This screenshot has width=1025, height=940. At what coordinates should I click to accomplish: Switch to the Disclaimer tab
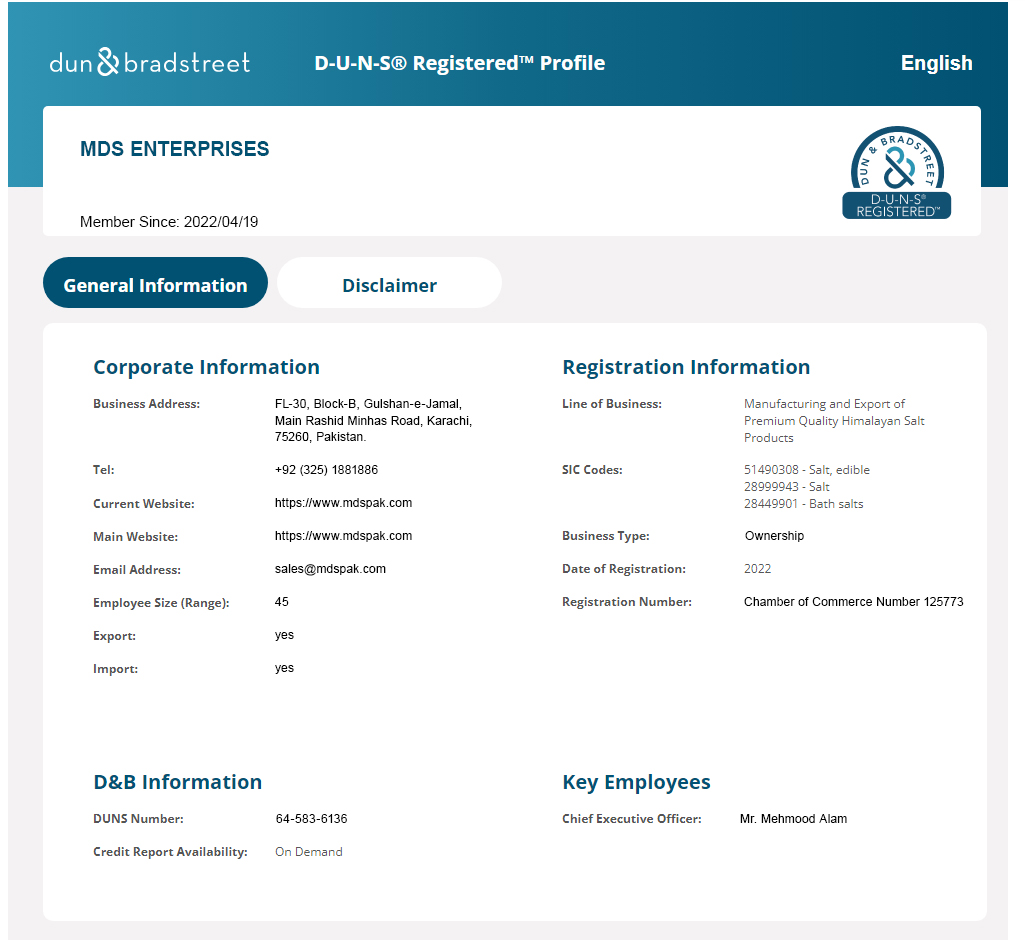389,285
